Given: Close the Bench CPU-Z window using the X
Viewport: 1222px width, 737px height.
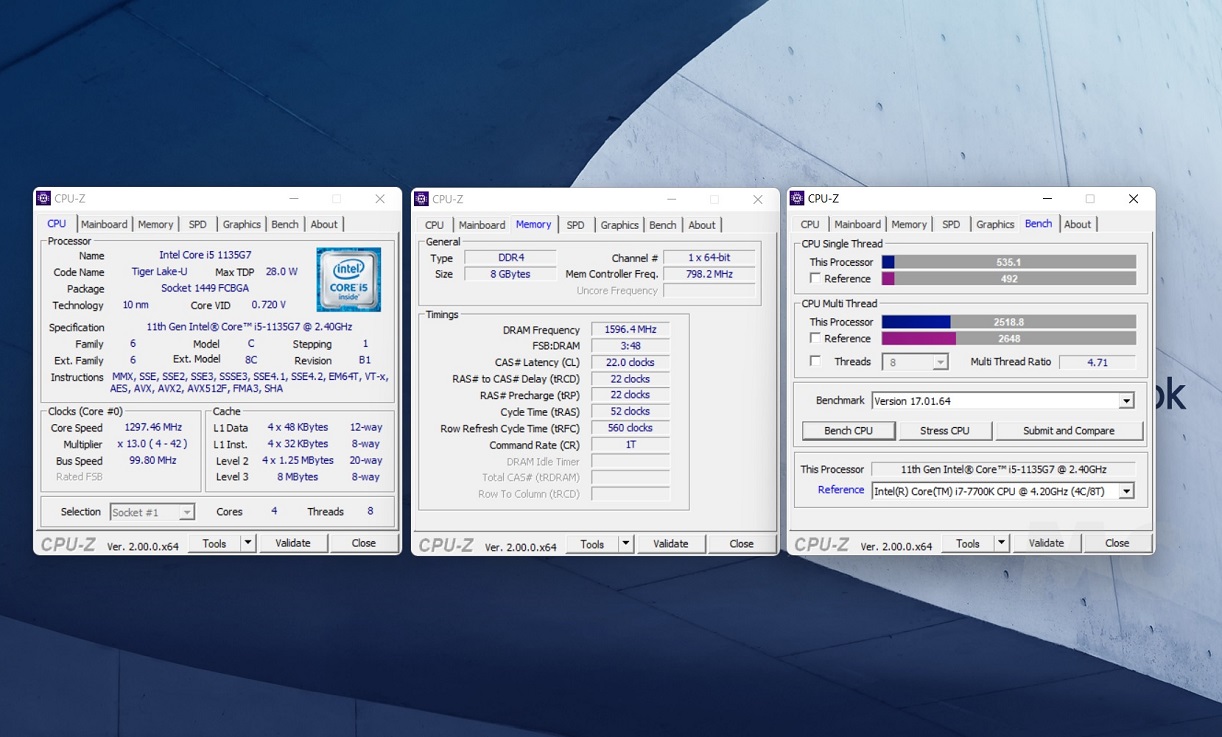Looking at the screenshot, I should [1133, 199].
